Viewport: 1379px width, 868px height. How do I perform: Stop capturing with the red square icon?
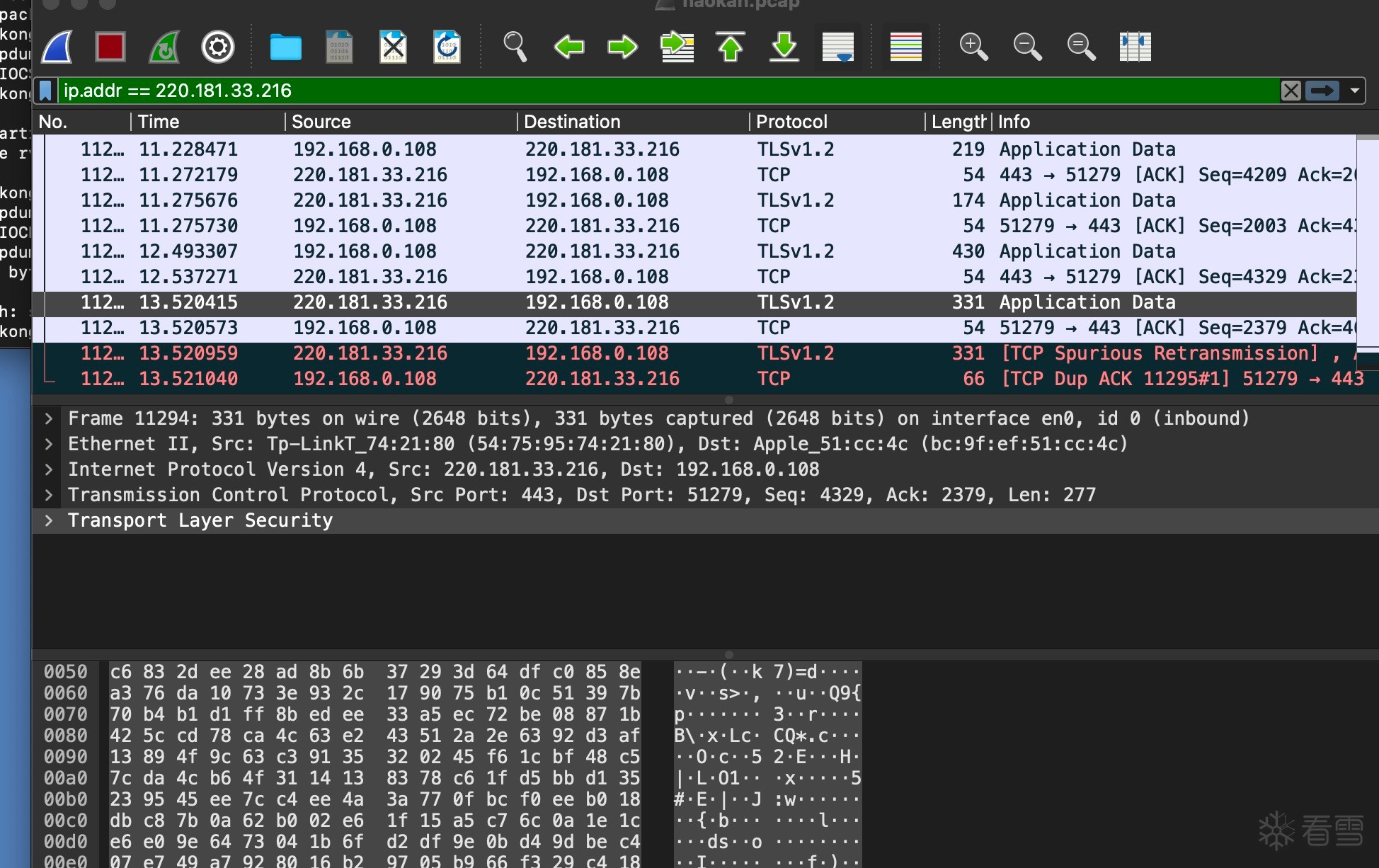pyautogui.click(x=110, y=47)
